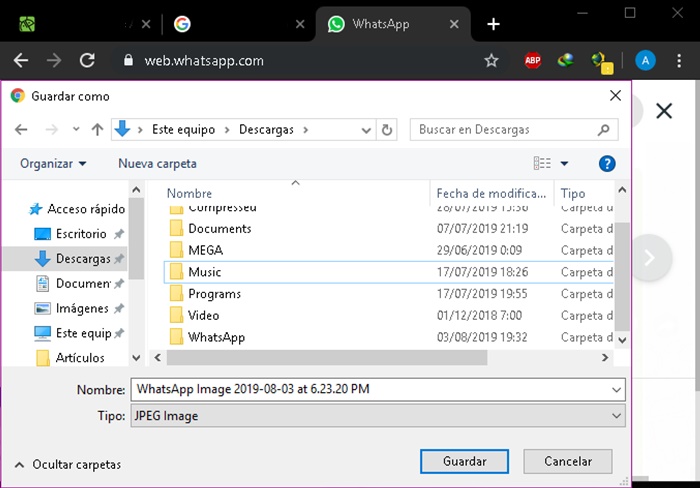Image resolution: width=700 pixels, height=488 pixels.
Task: Close the Guardar como dialog
Action: (x=615, y=96)
